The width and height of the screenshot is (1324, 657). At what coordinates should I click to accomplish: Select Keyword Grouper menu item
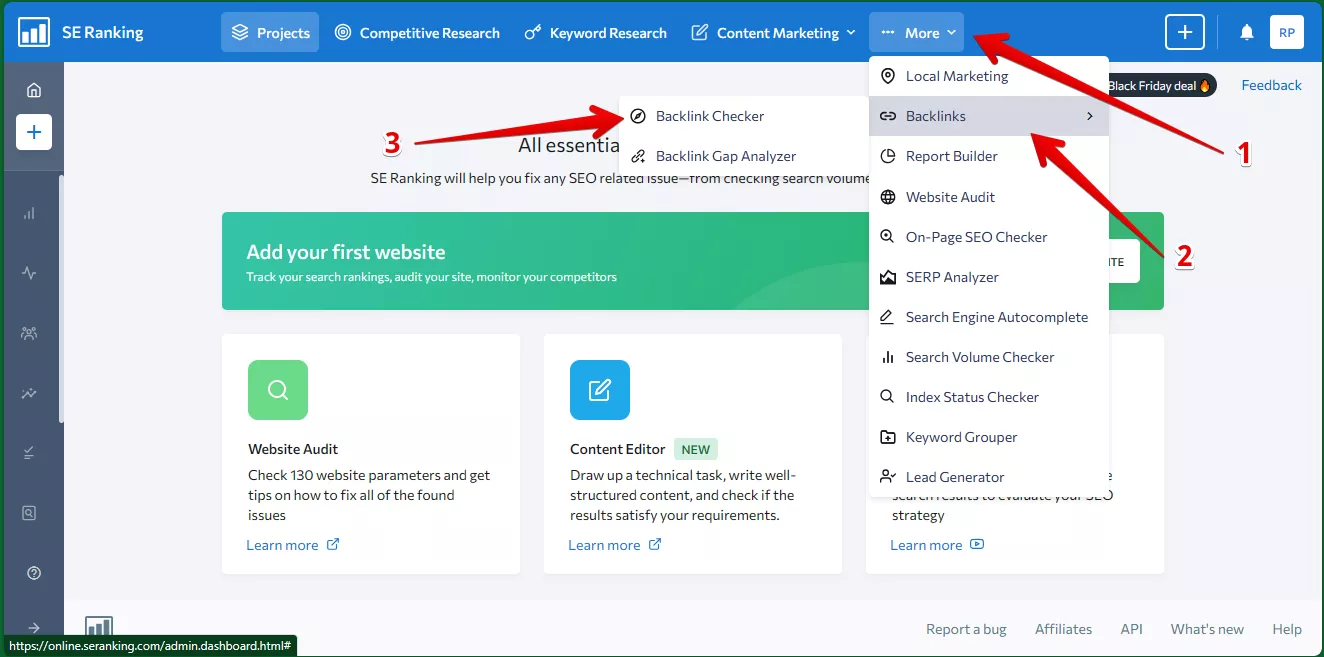pyautogui.click(x=989, y=437)
